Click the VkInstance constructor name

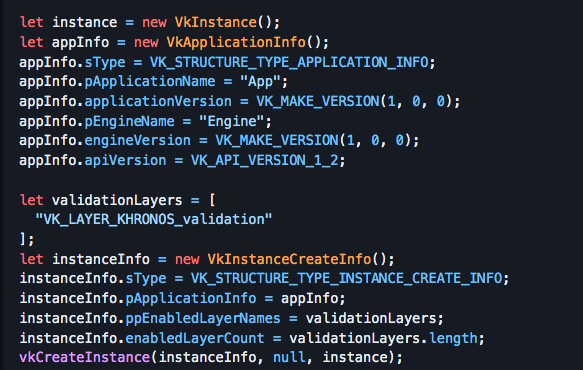pyautogui.click(x=216, y=22)
